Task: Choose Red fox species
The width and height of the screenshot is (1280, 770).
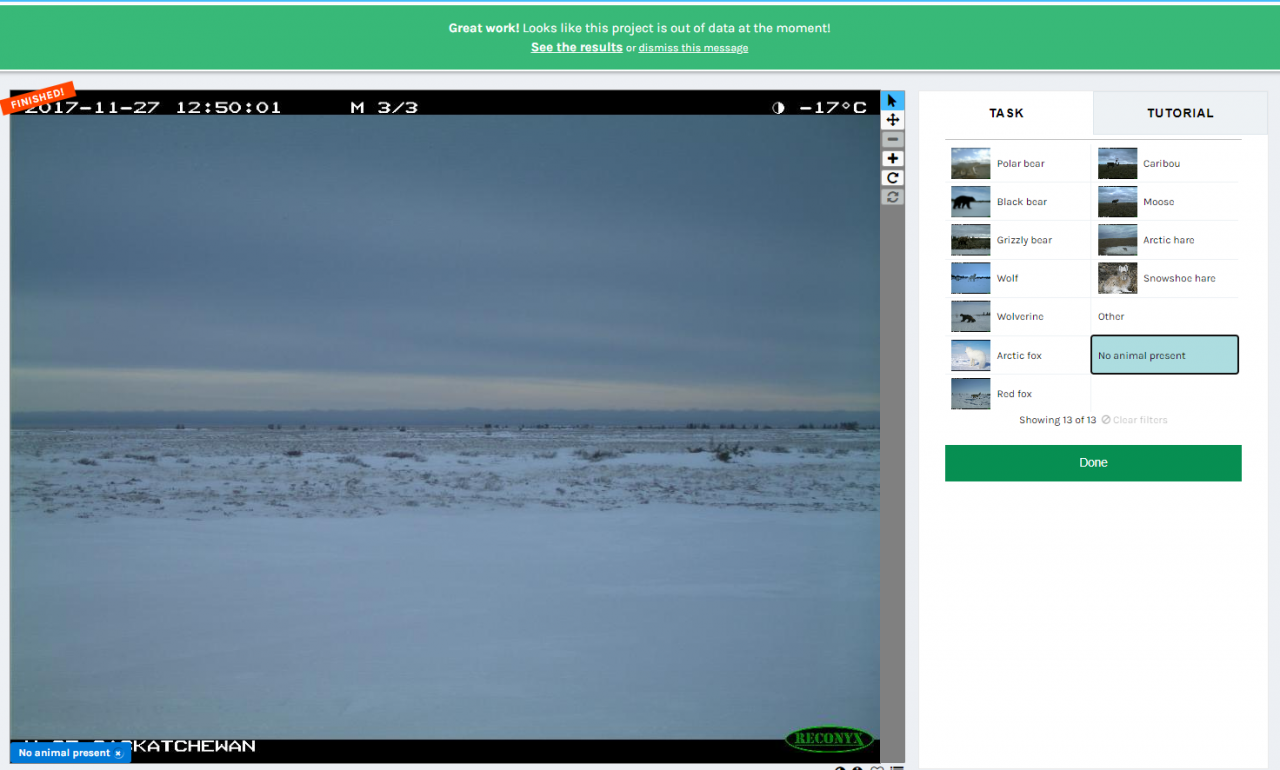Action: (x=1018, y=394)
